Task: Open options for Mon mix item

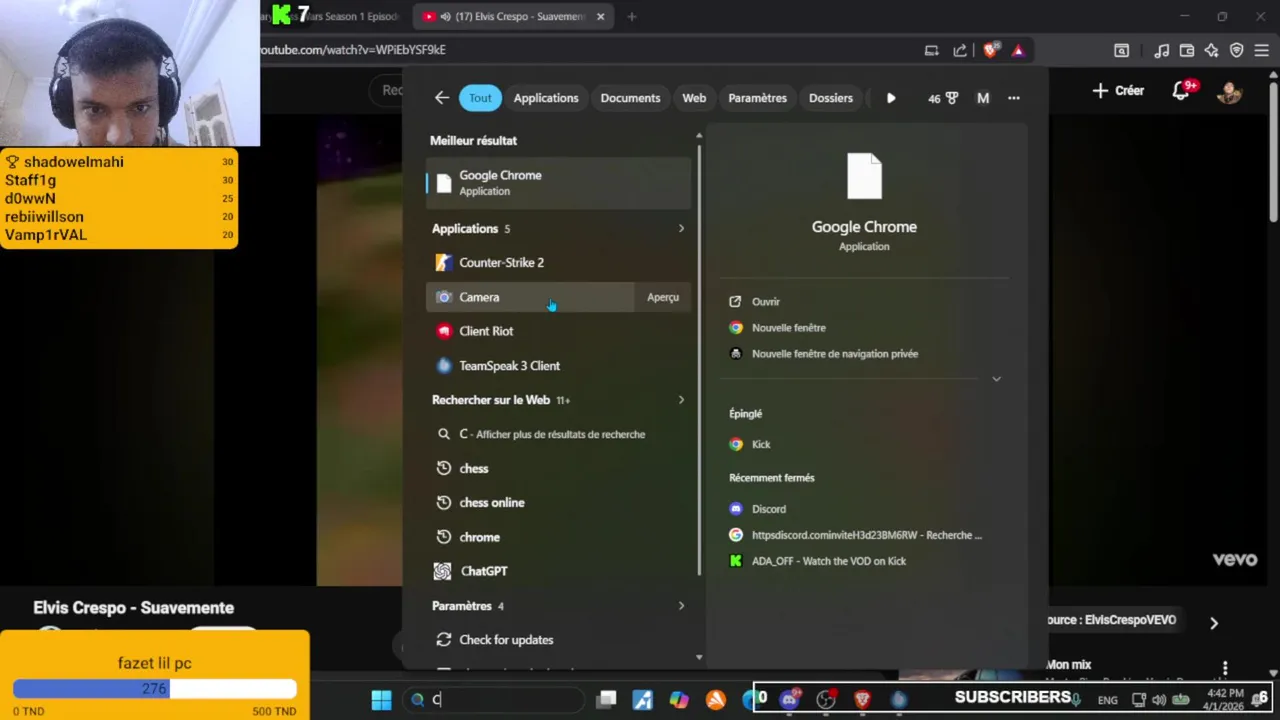Action: coord(1225,667)
